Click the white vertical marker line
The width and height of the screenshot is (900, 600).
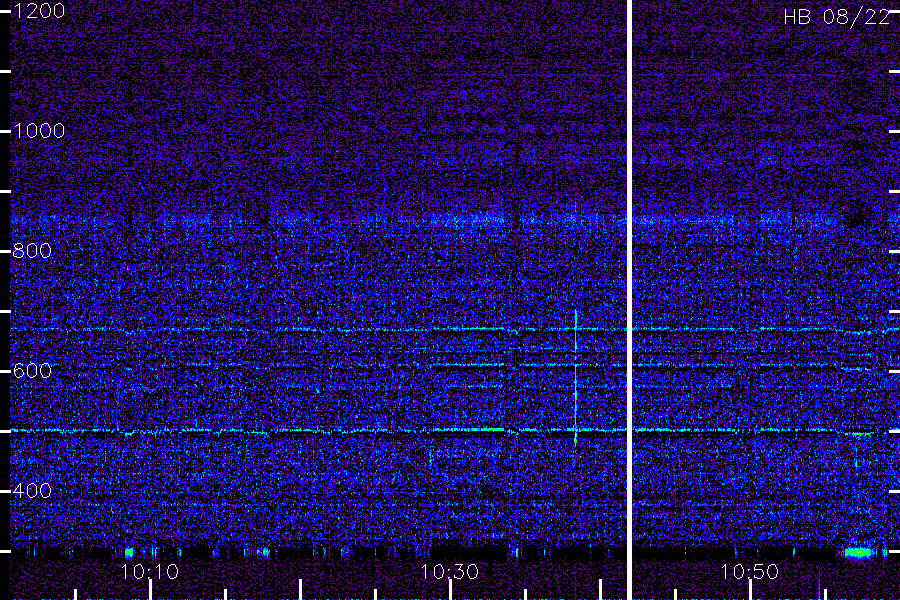click(629, 300)
